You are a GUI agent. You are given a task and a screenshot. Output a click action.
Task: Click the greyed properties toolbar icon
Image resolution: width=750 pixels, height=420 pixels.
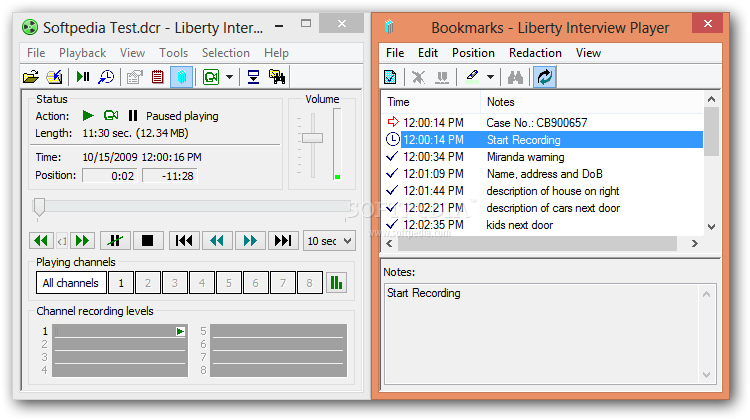coord(135,77)
